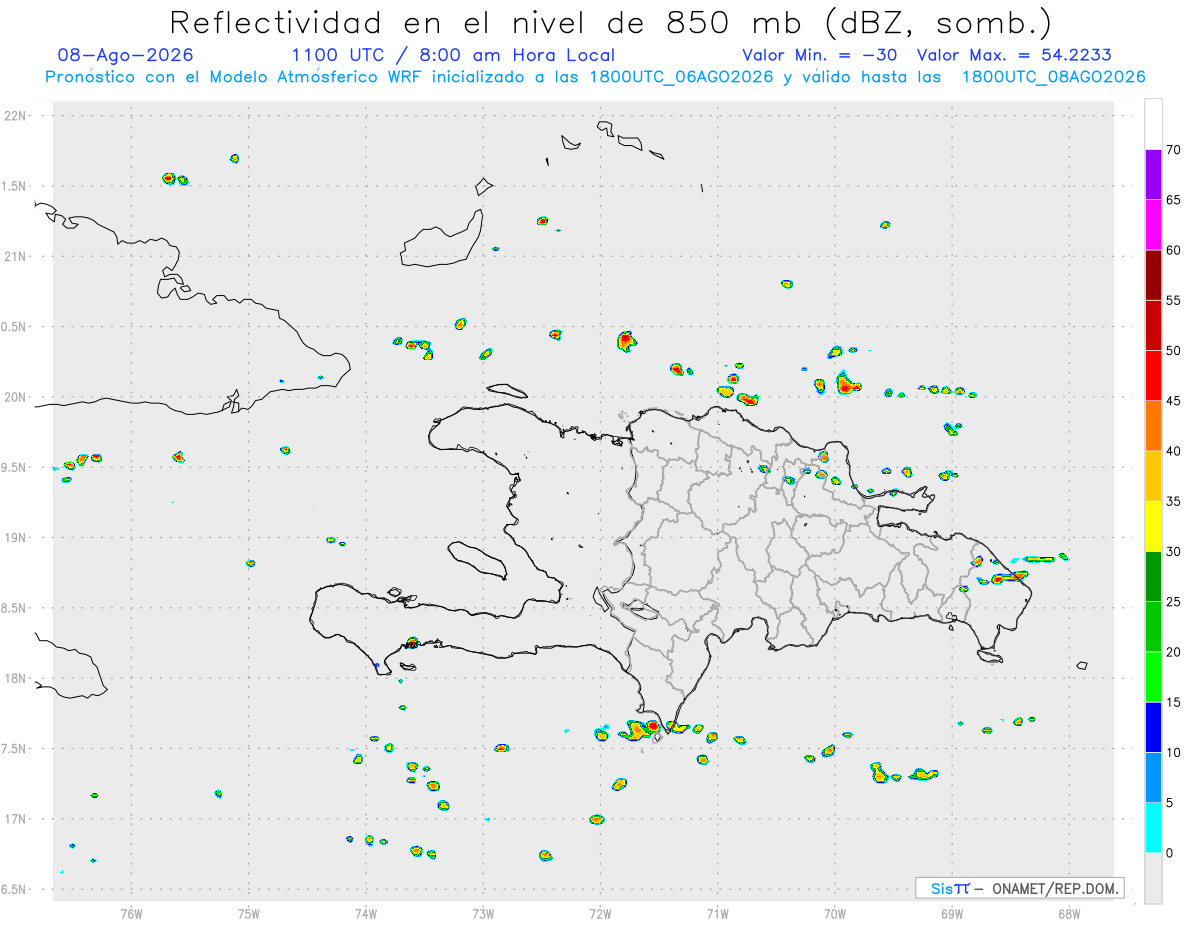Select the date label 08-Ago-2026
Screen dimensions: 1200x927
pos(126,55)
